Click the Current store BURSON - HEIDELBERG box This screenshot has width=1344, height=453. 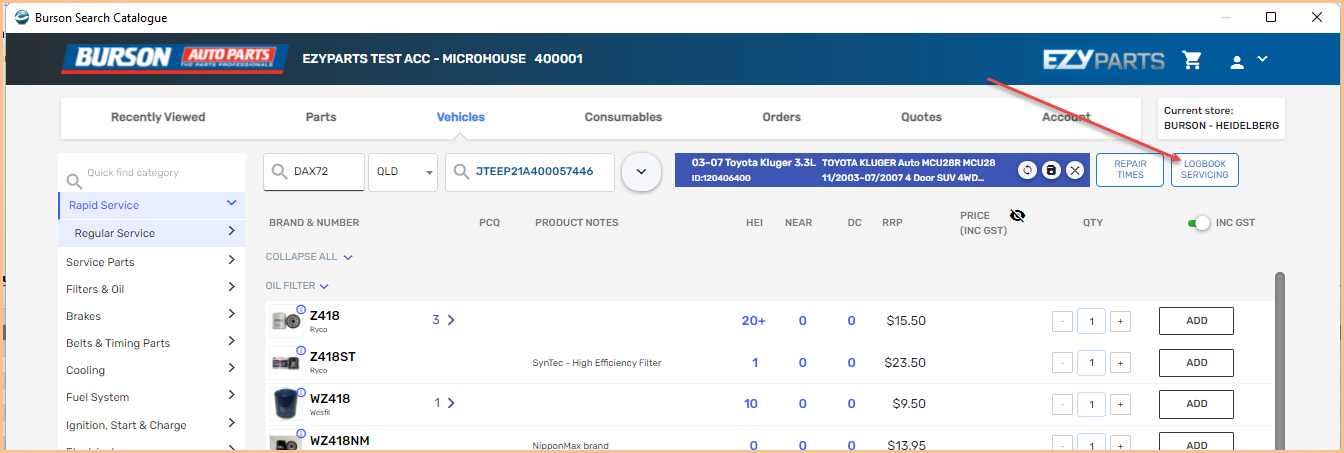[1221, 118]
